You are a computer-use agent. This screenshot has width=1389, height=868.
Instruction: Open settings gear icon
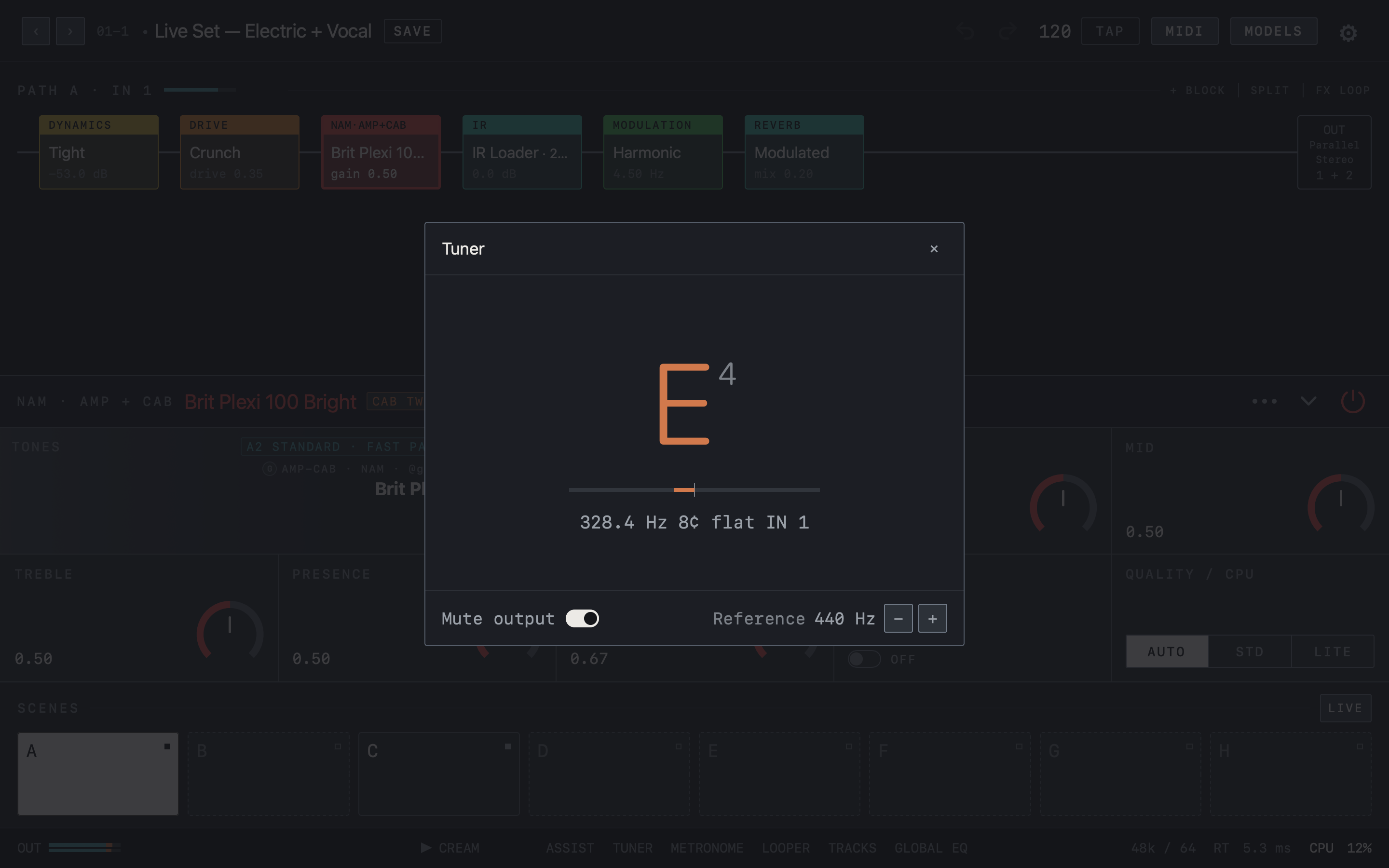[x=1348, y=33]
